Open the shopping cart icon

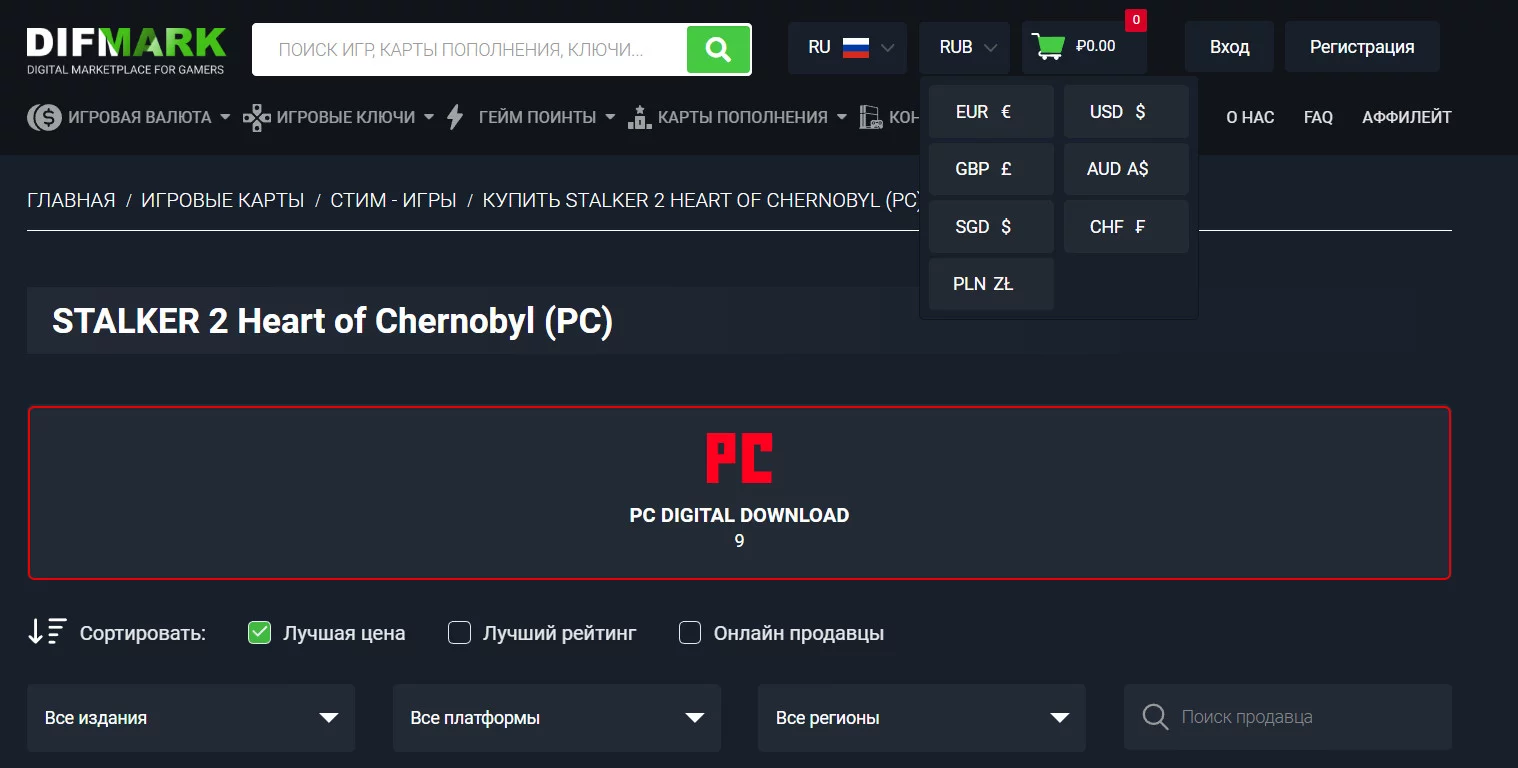(1049, 46)
